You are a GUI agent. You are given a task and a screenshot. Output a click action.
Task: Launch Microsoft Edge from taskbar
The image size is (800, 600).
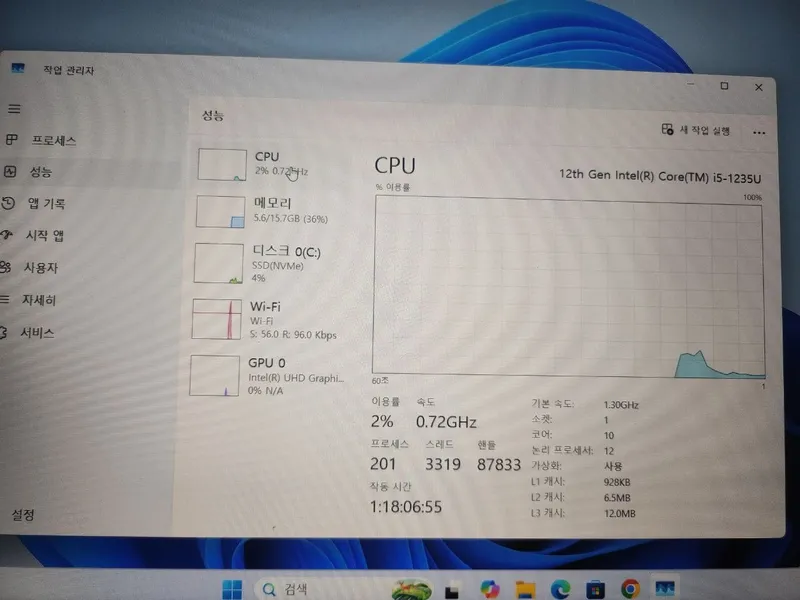pyautogui.click(x=560, y=589)
